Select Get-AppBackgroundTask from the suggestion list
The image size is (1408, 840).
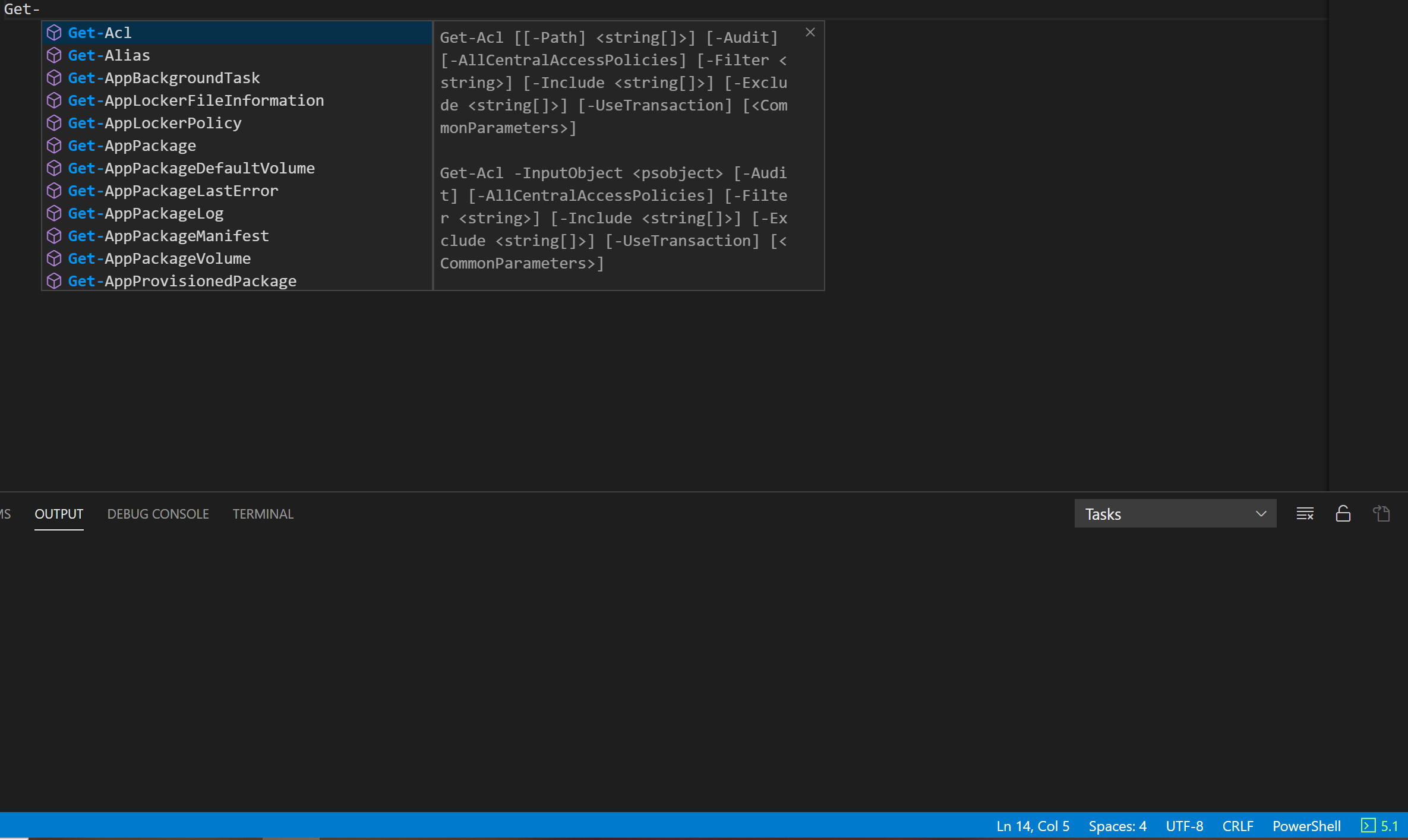click(x=164, y=78)
